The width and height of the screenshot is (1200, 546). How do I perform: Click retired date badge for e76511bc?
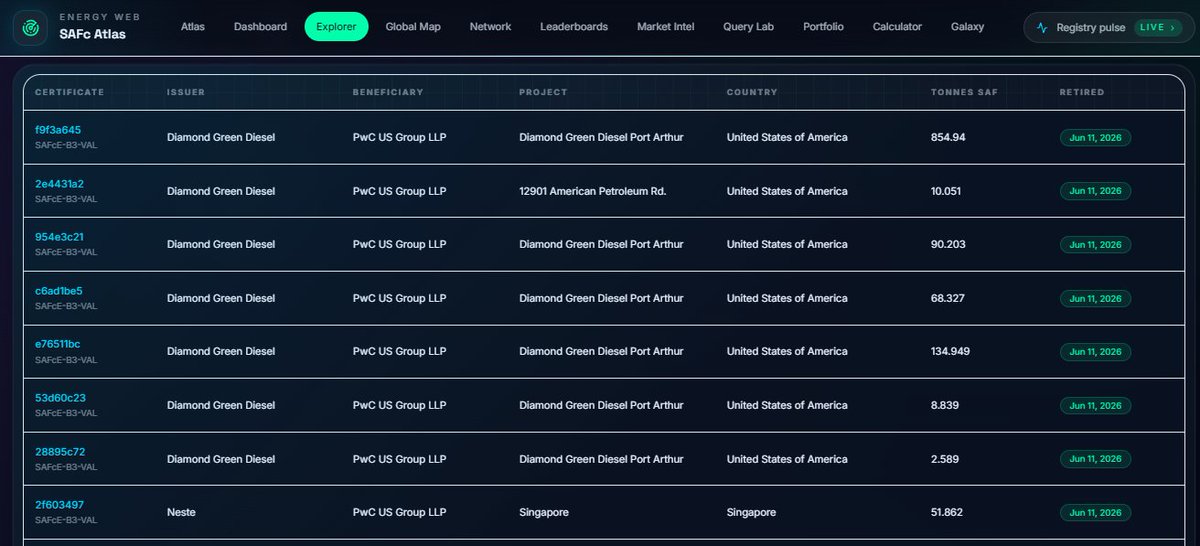point(1095,351)
